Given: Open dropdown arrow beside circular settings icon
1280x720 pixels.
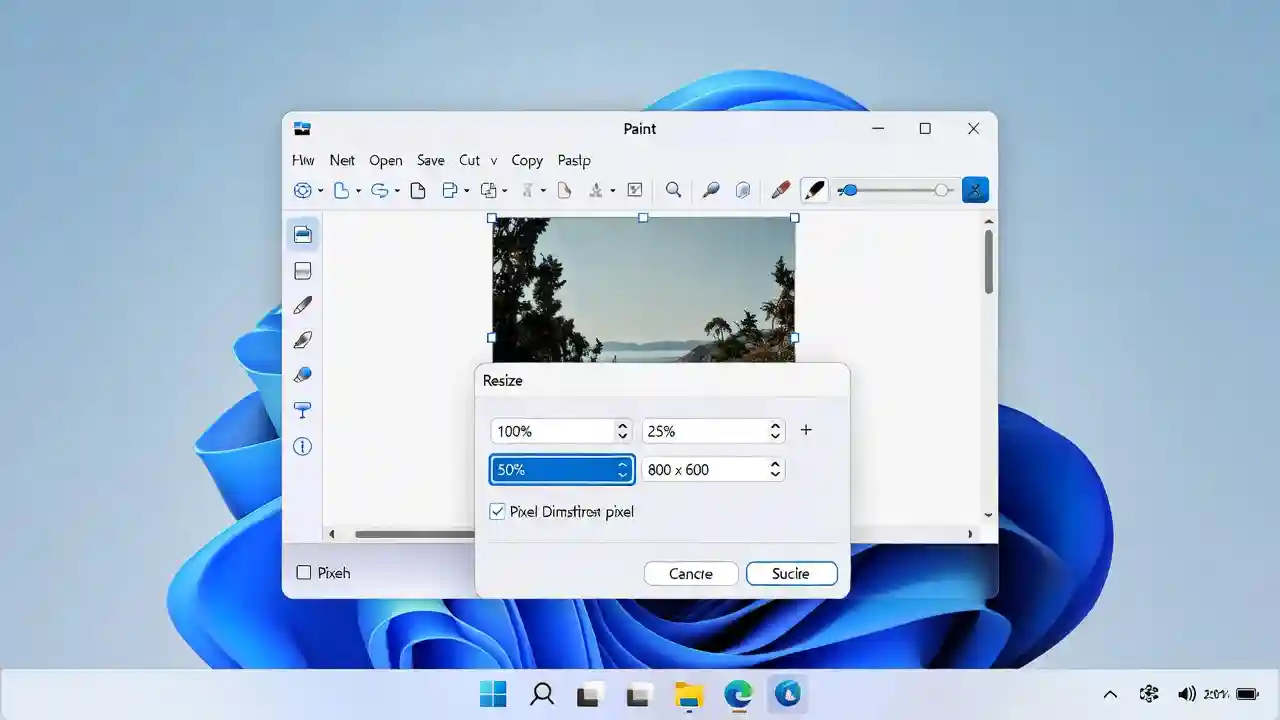Looking at the screenshot, I should pyautogui.click(x=320, y=191).
